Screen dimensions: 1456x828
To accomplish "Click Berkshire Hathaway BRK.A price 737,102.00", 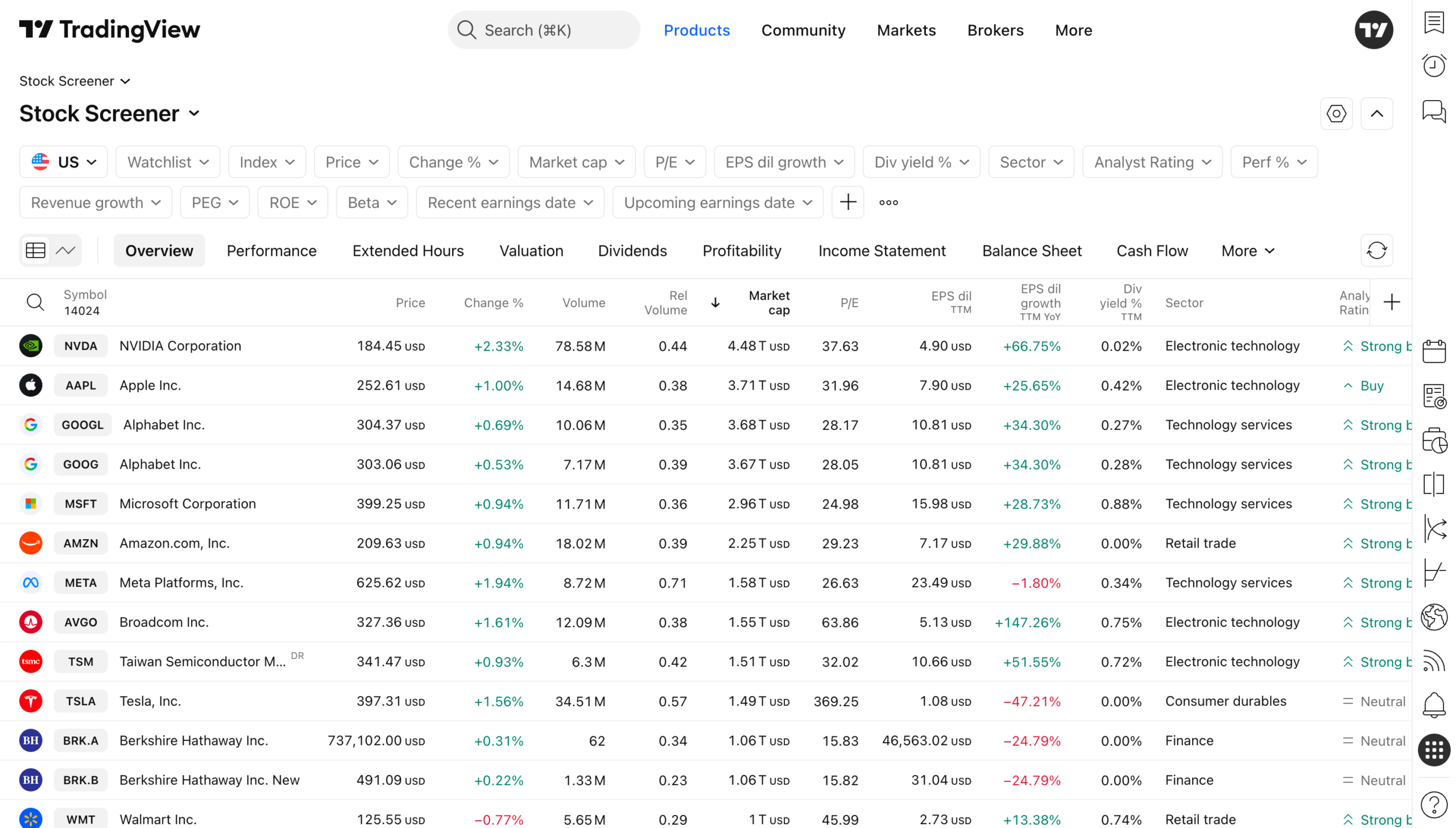I will (376, 740).
